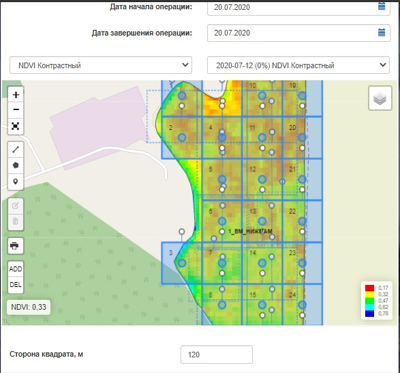
Task: Select the draw polygon tool
Action: tap(16, 165)
